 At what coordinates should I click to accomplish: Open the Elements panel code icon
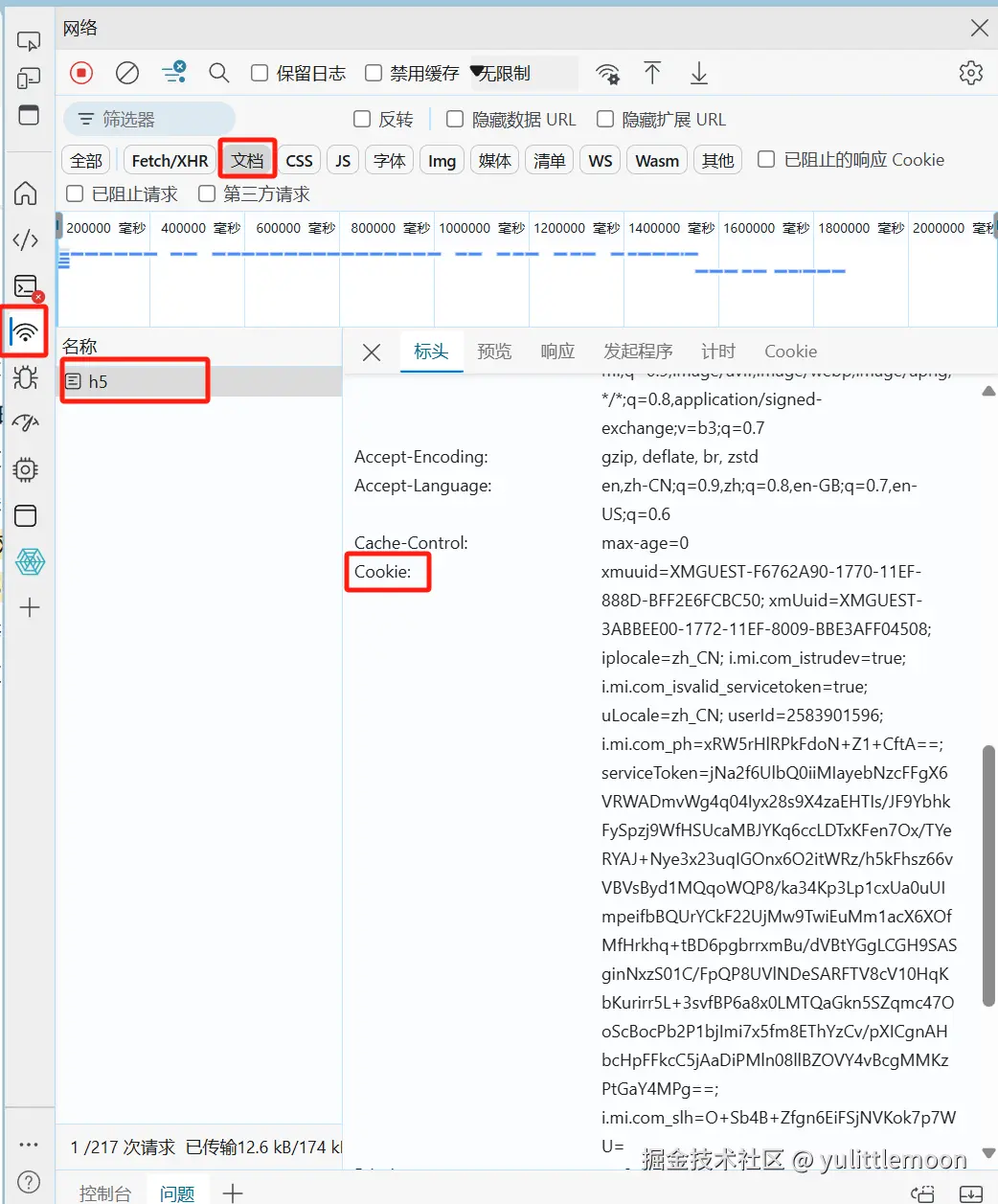26,239
